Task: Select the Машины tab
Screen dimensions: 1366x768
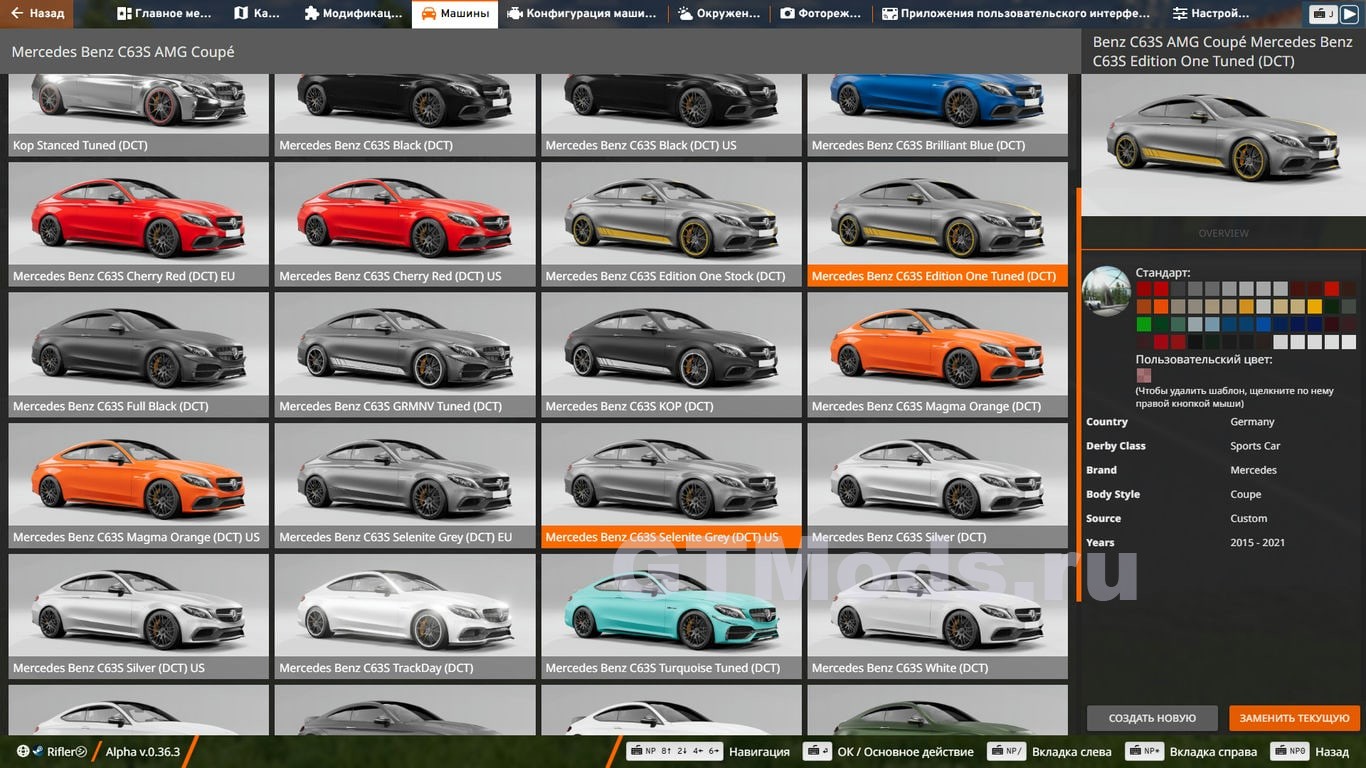Action: [455, 14]
